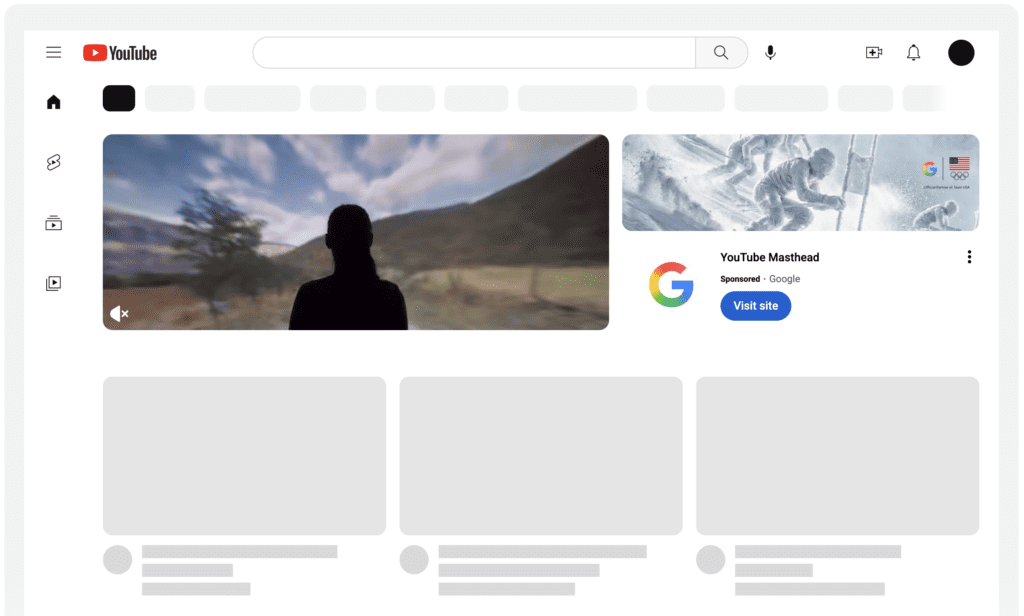Unmute the masthead video

pyautogui.click(x=119, y=314)
